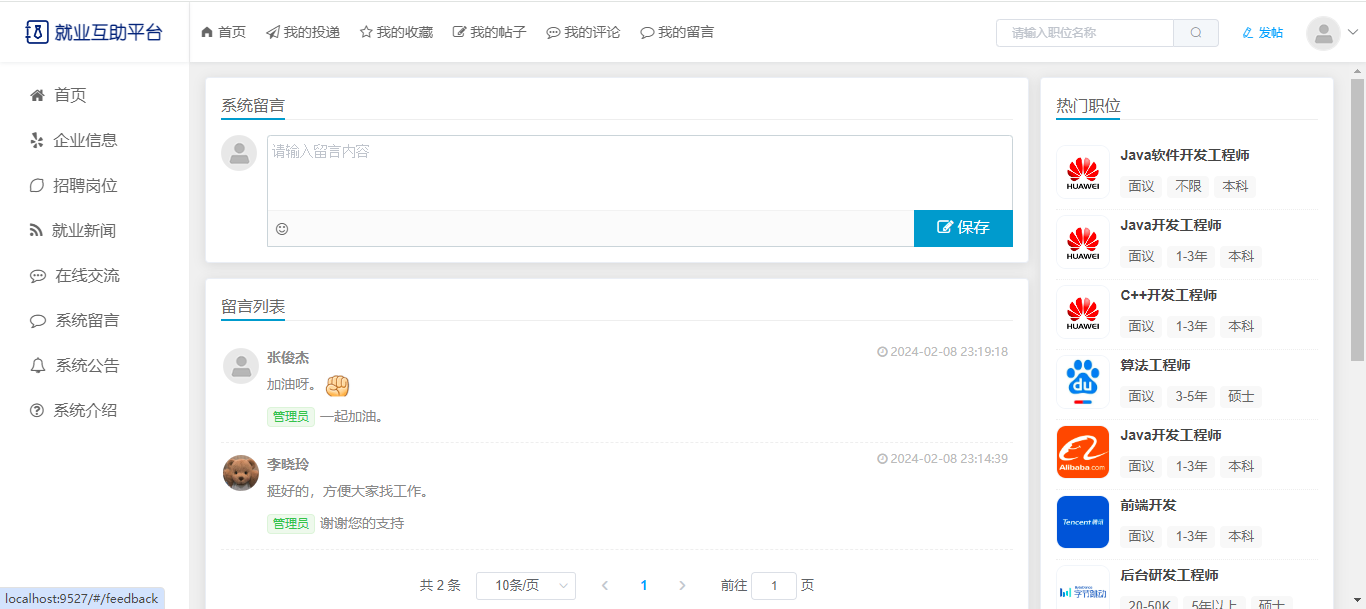Image resolution: width=1366 pixels, height=609 pixels.
Task: Open 首页 in the top navigation
Action: (223, 32)
